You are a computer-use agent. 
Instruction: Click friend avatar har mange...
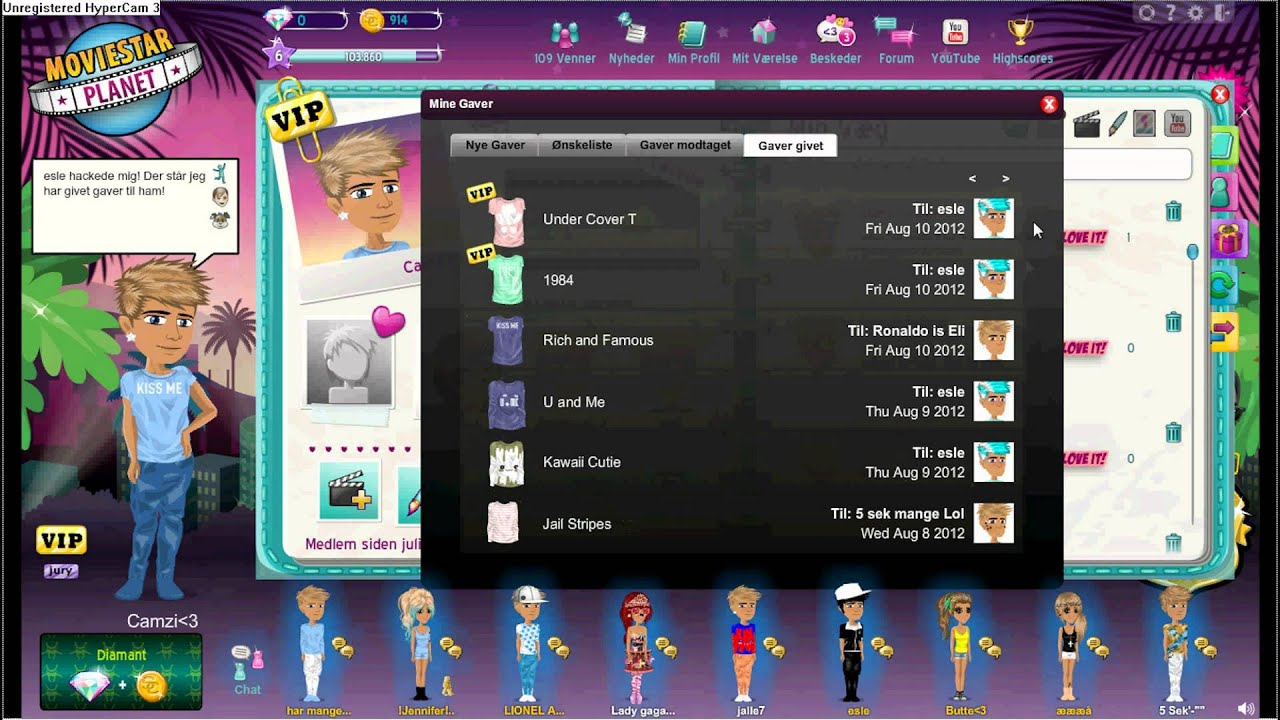(313, 643)
